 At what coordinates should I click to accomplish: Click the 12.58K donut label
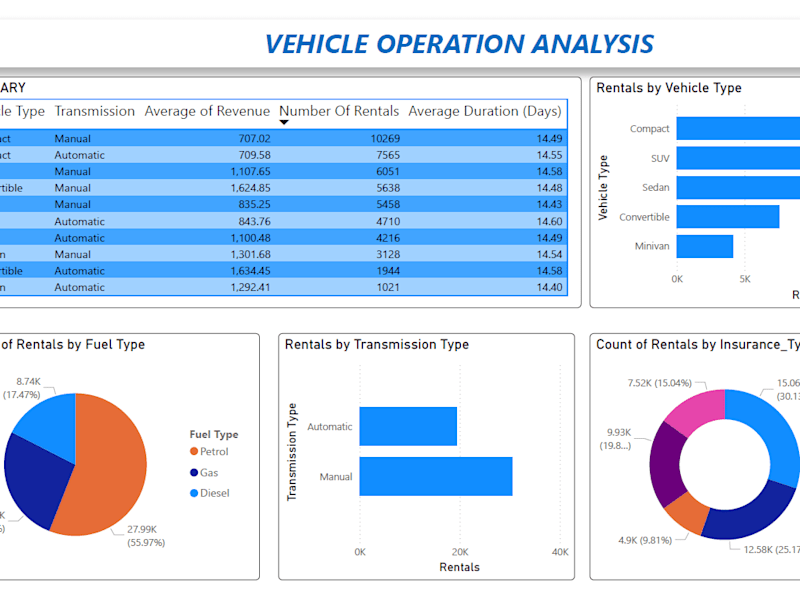point(771,549)
